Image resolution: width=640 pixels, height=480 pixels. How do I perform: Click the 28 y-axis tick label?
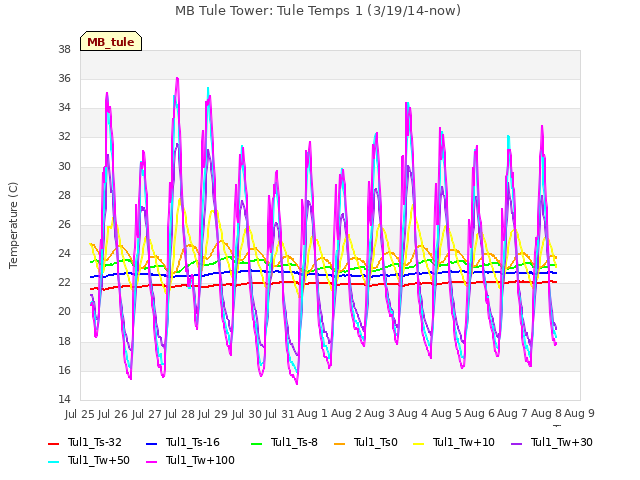click(64, 195)
